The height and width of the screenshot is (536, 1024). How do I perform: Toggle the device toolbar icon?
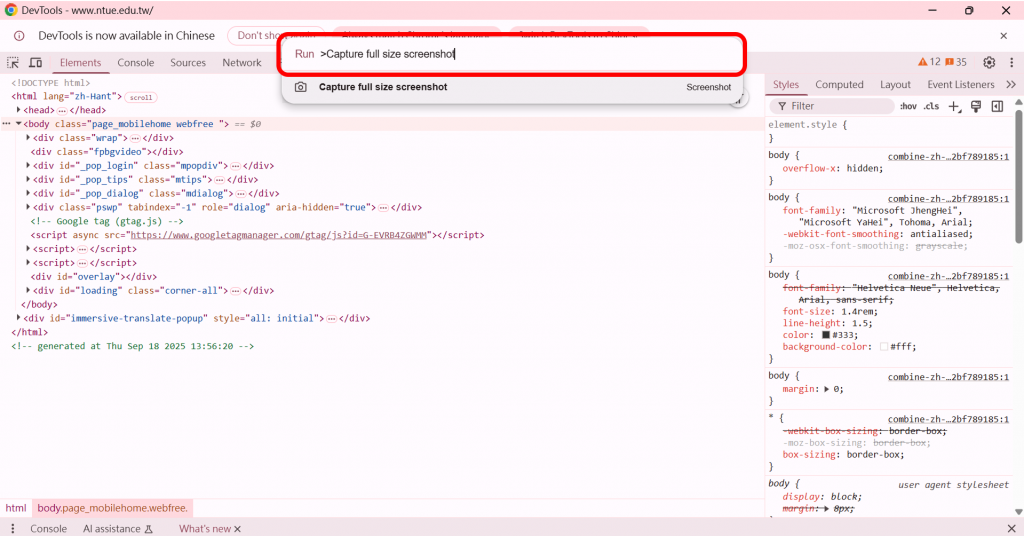coord(35,63)
